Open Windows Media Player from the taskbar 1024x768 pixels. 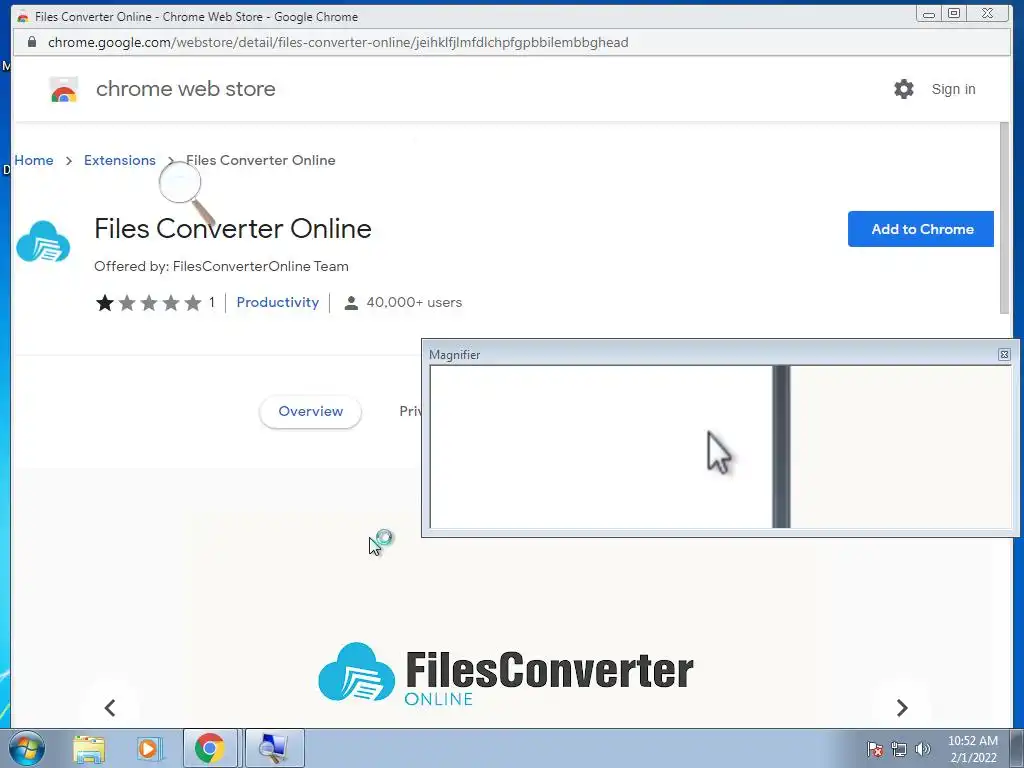(x=148, y=748)
